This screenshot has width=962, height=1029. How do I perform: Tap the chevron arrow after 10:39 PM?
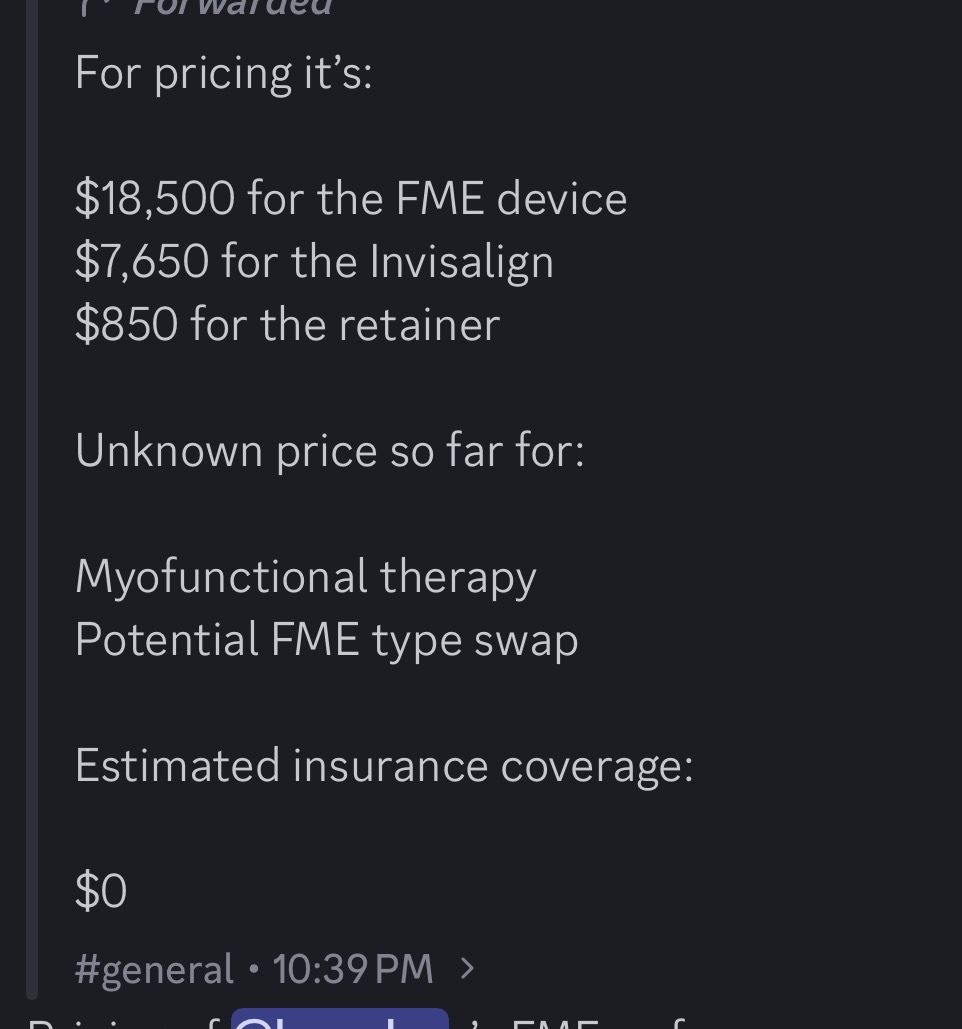click(466, 968)
